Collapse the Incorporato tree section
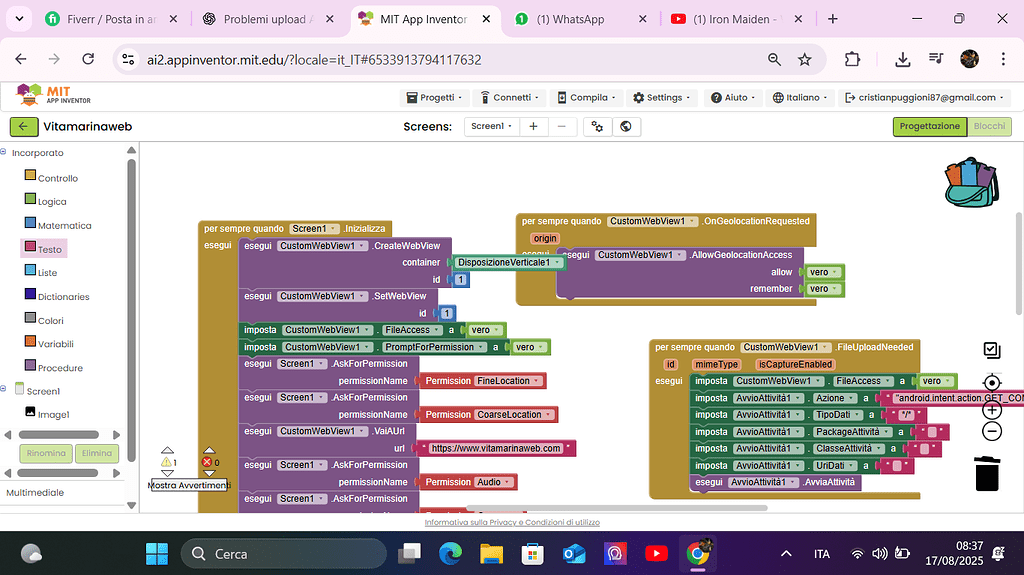 point(3,152)
